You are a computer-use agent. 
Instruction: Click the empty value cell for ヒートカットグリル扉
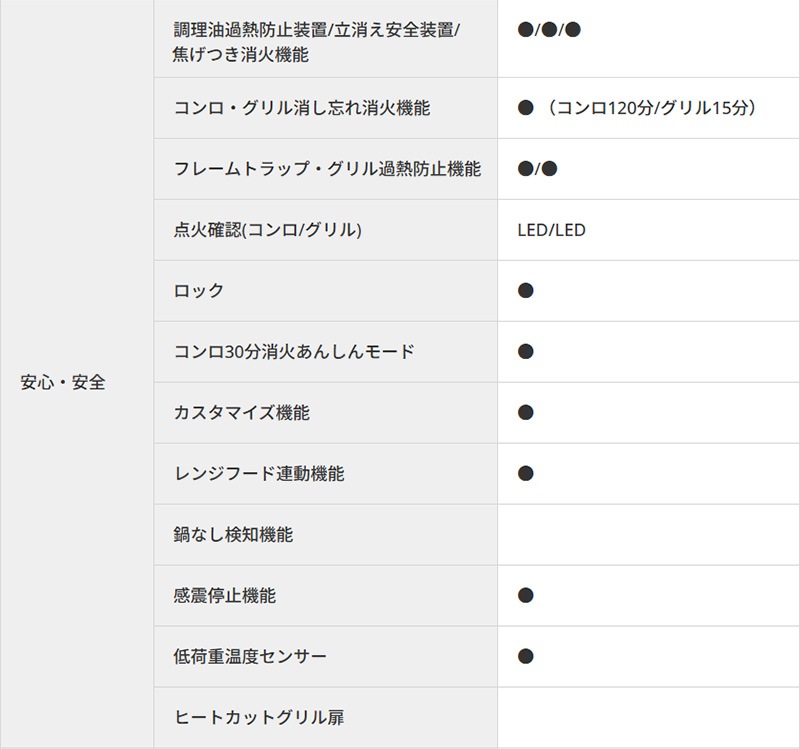click(648, 718)
